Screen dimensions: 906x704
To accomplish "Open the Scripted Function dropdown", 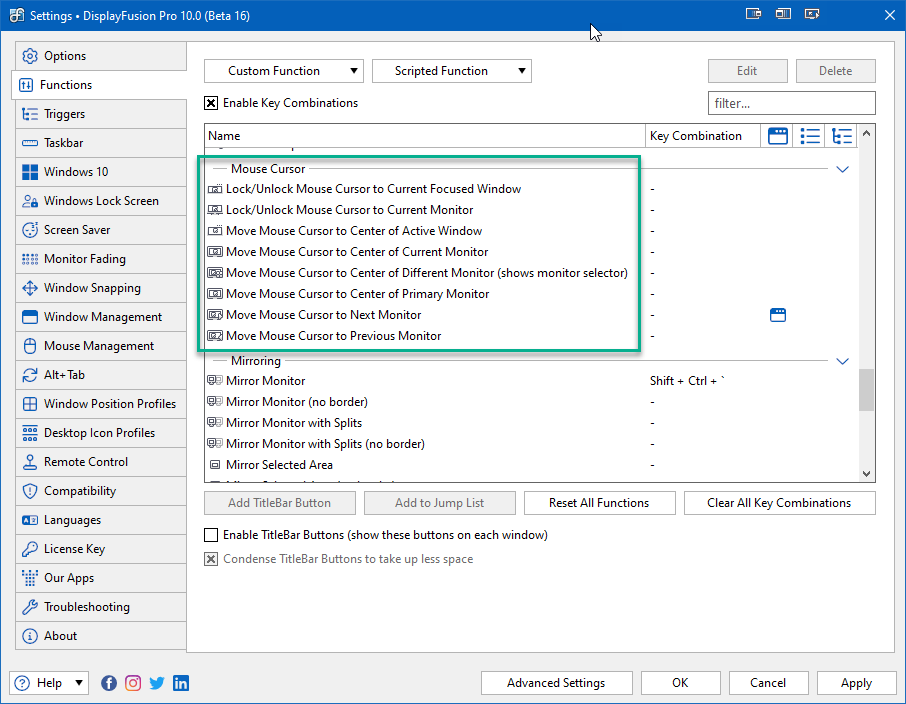I will (452, 71).
